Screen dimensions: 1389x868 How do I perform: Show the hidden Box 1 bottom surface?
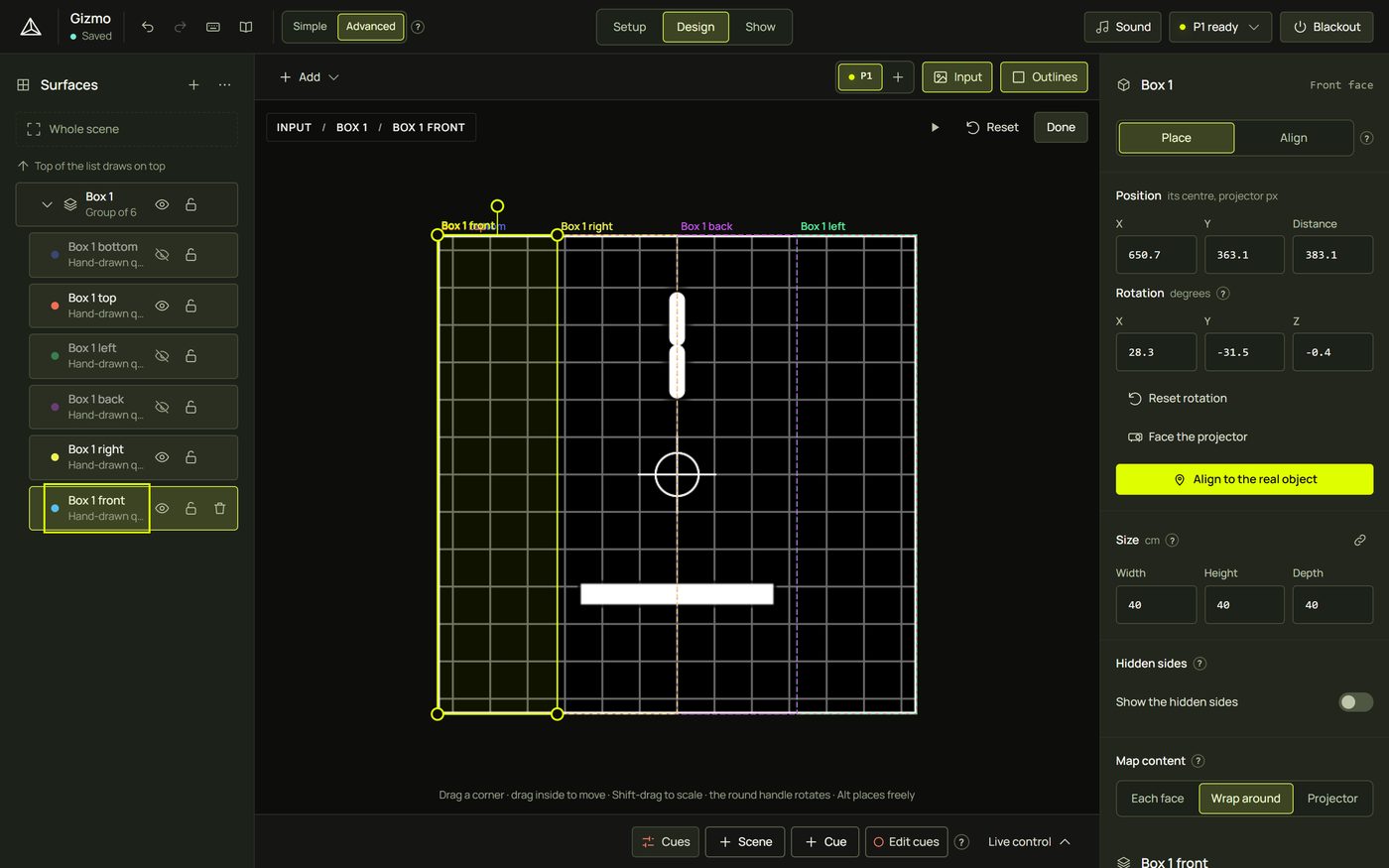coord(162,255)
